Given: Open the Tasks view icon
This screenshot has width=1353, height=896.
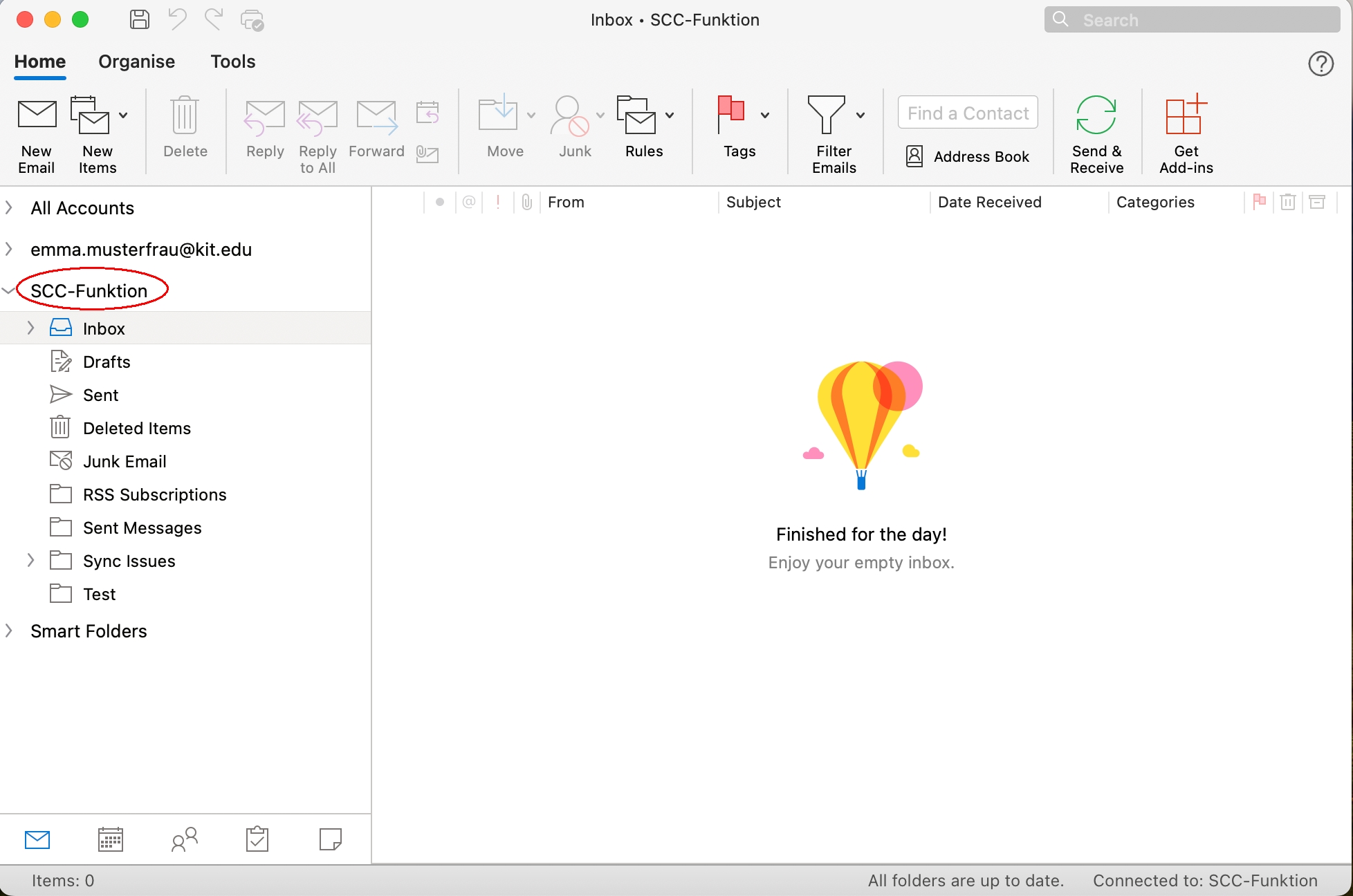Looking at the screenshot, I should coord(257,839).
